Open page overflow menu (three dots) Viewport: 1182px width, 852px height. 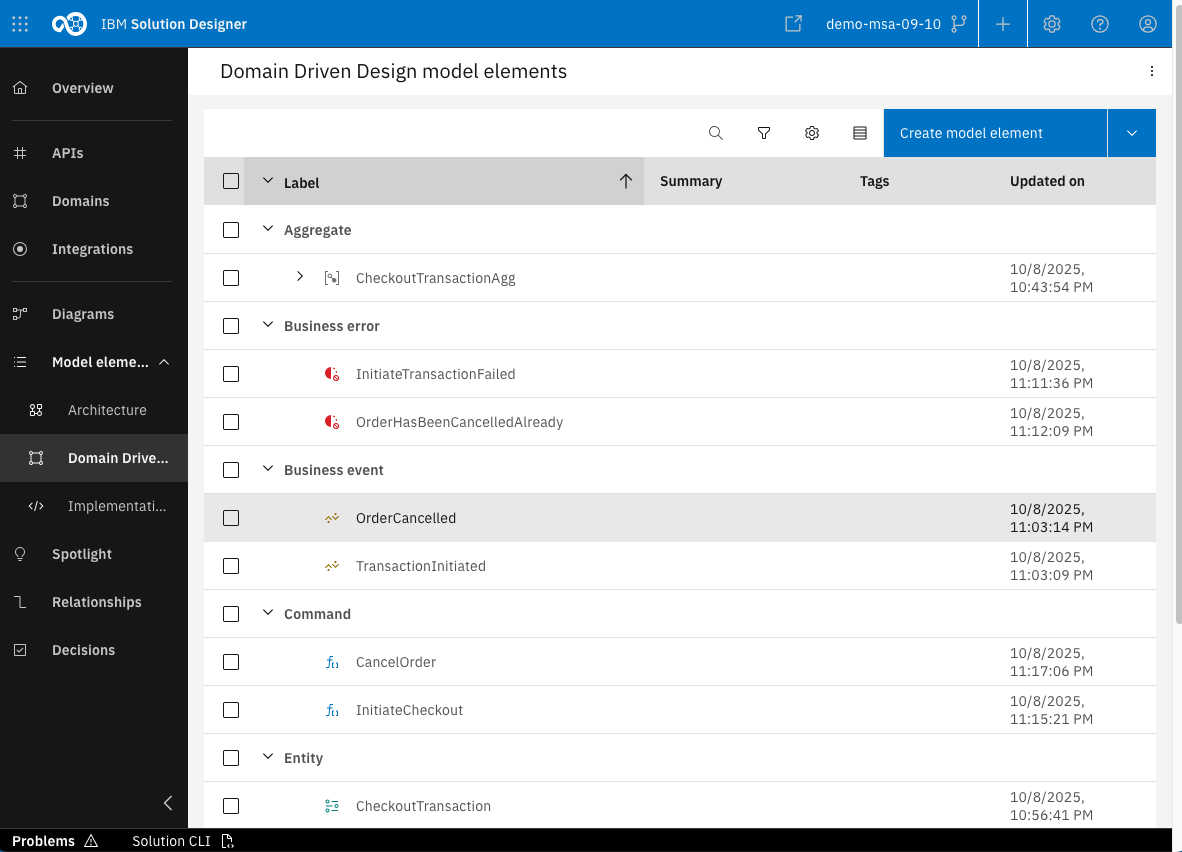coord(1152,71)
